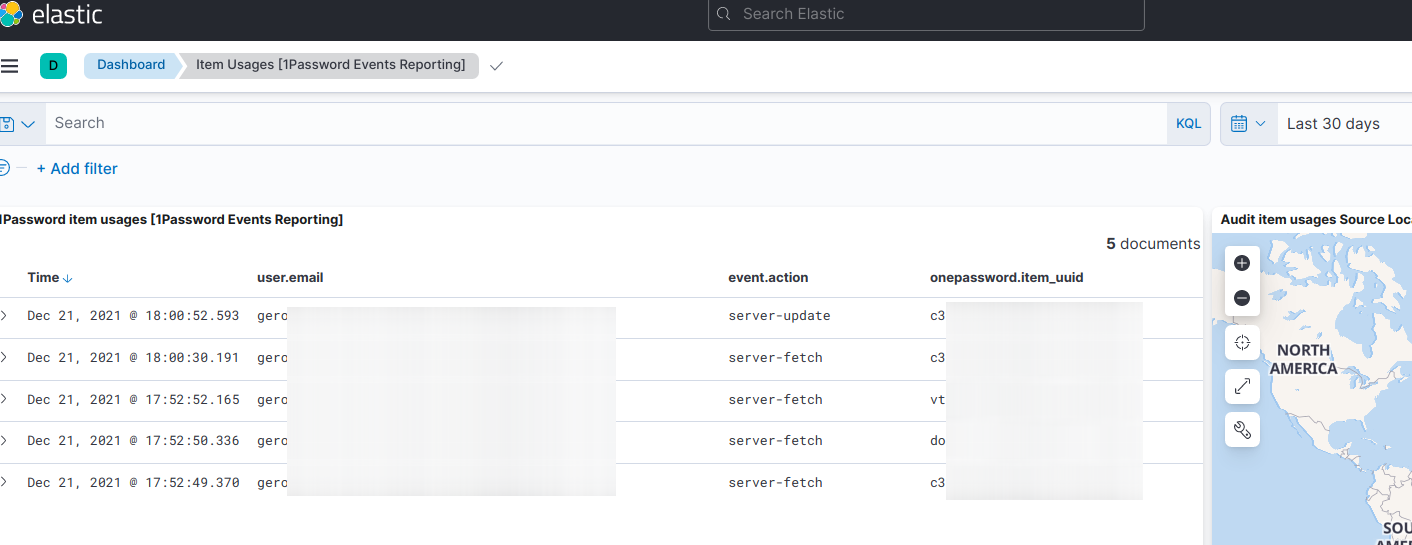Click the saved checkmark icon beside the breadcrumb
The image size is (1412, 545).
coord(496,66)
